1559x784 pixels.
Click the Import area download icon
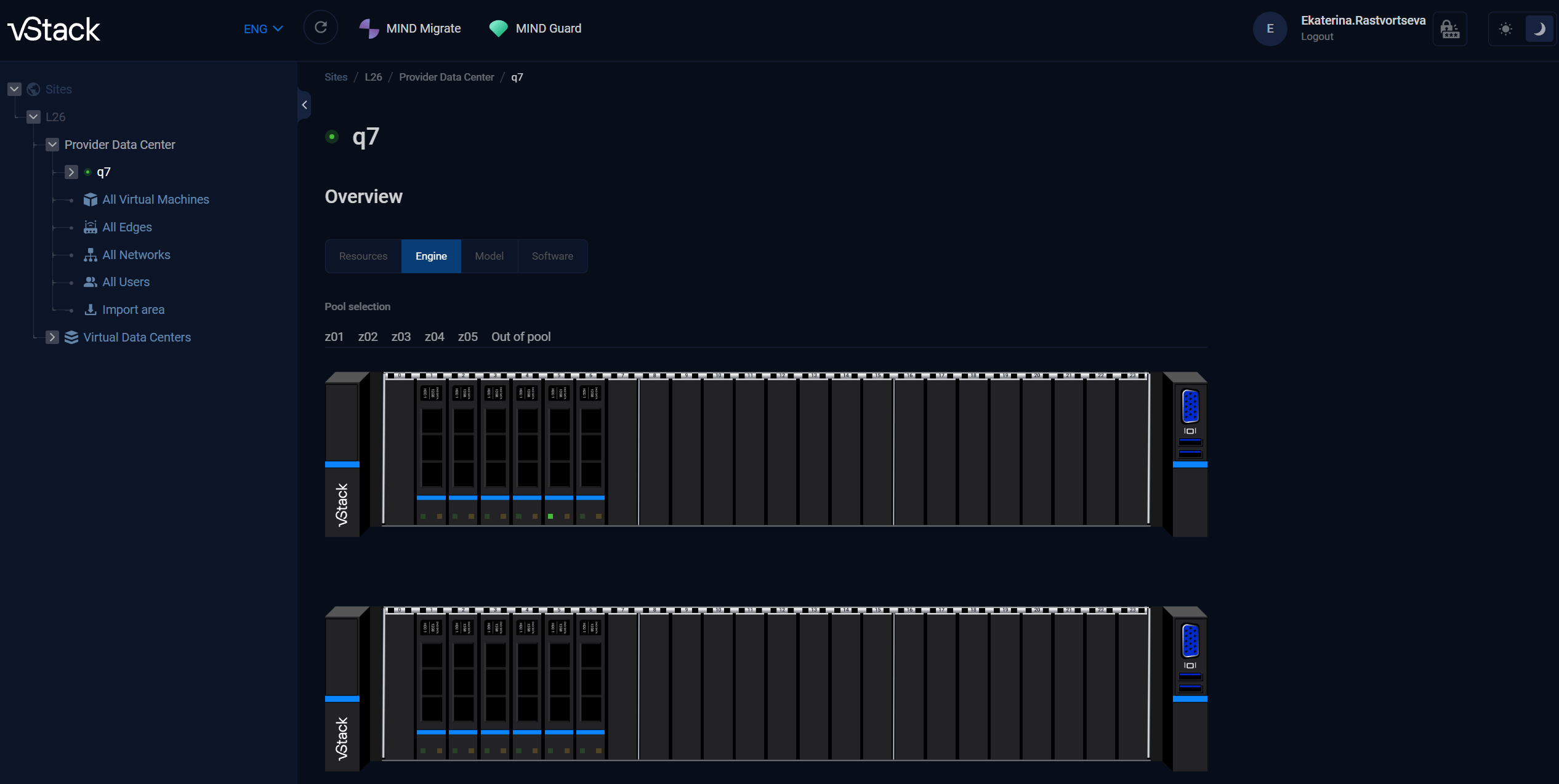tap(91, 310)
